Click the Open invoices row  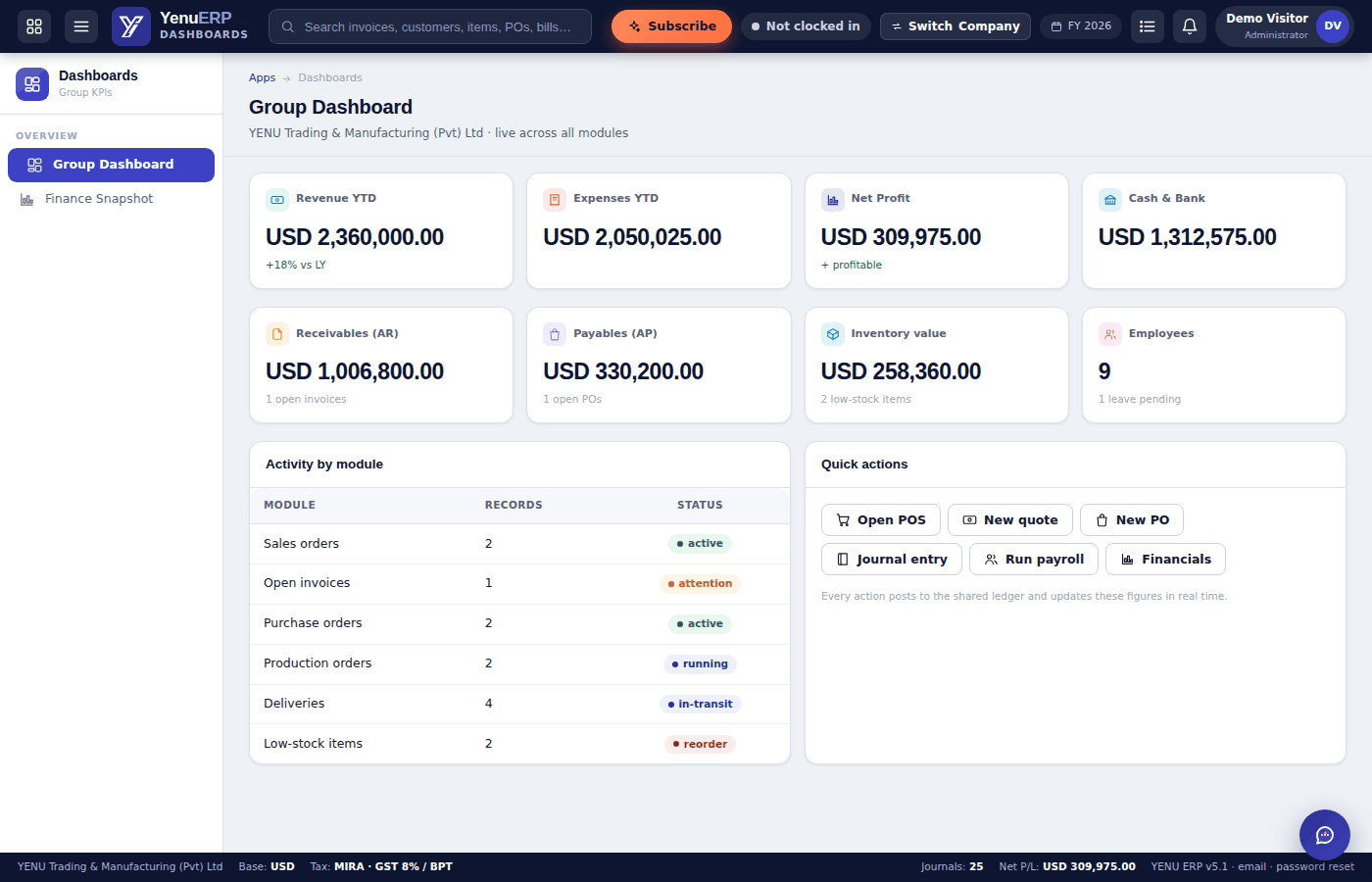pyautogui.click(x=519, y=584)
